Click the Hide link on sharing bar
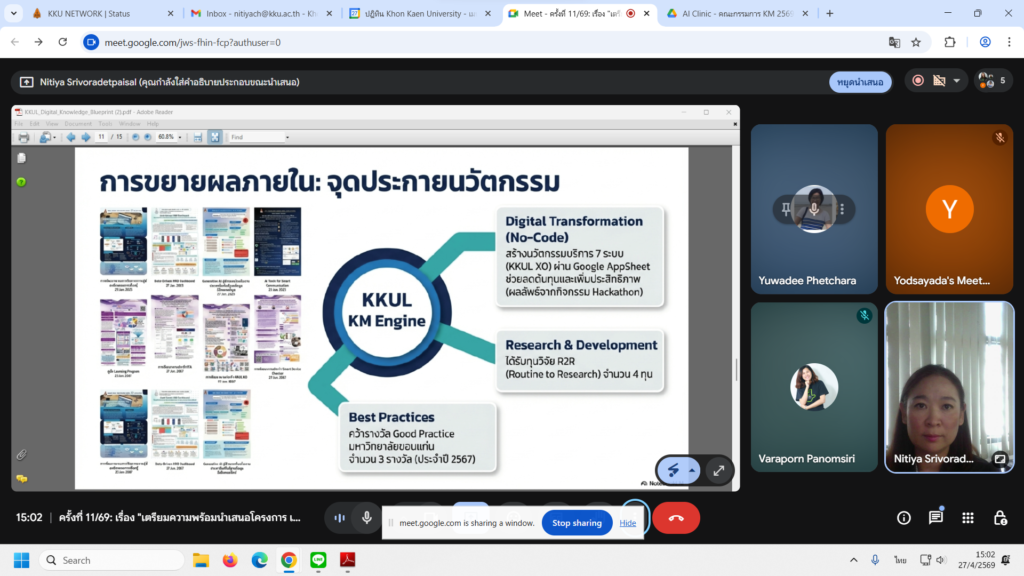 628,523
